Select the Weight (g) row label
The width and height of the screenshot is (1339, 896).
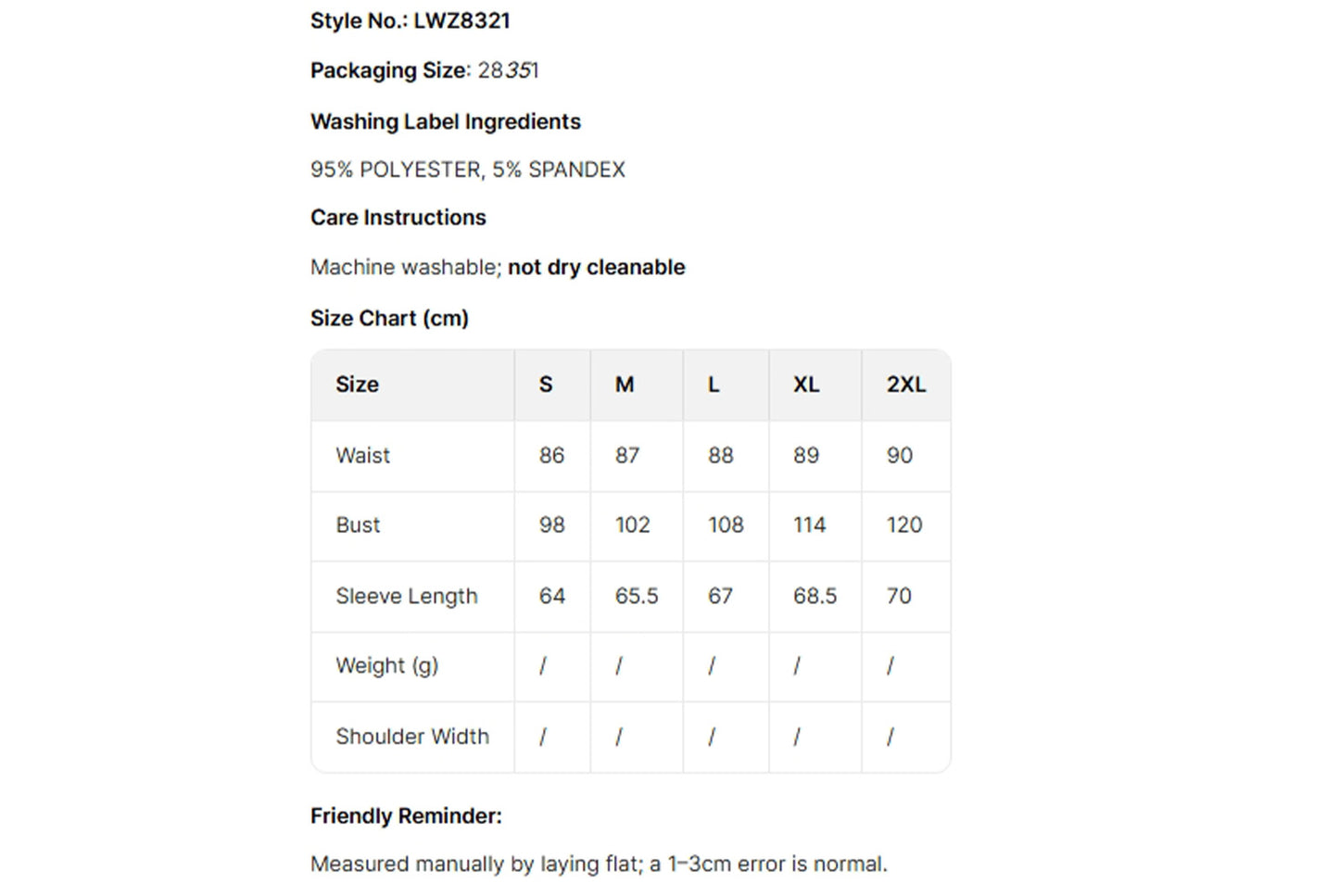386,666
